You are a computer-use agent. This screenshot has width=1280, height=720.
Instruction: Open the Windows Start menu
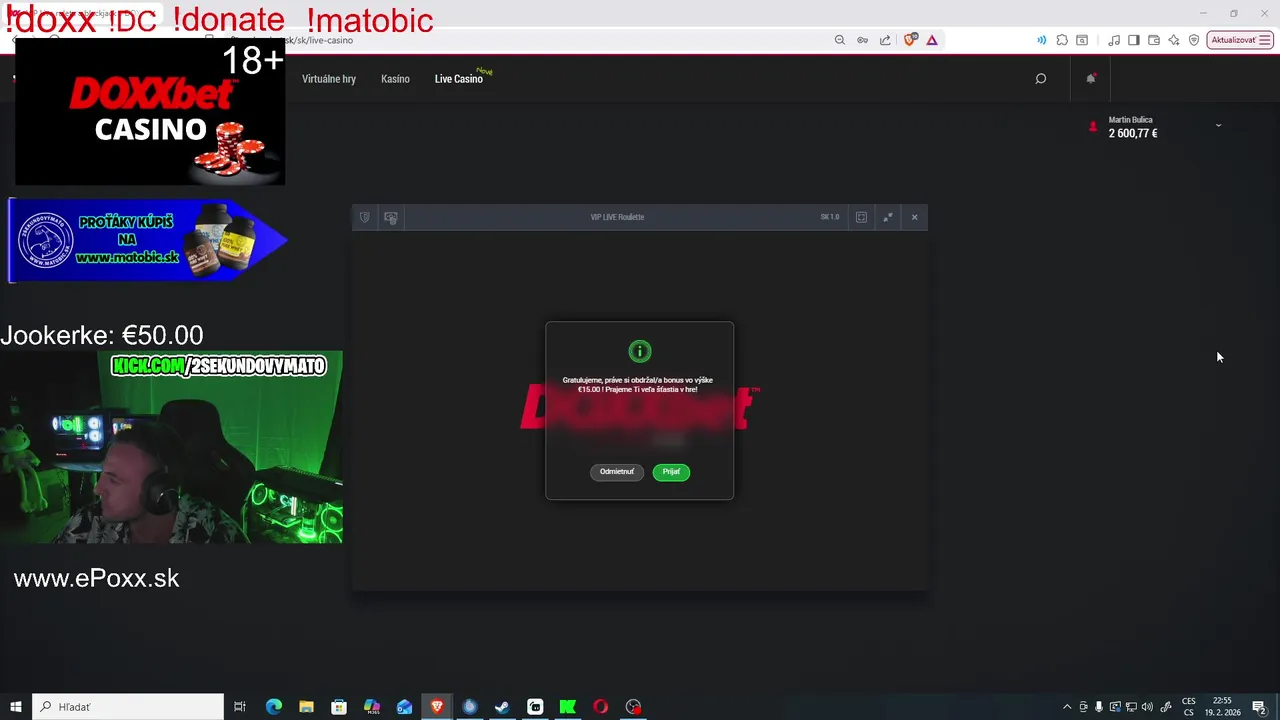16,707
